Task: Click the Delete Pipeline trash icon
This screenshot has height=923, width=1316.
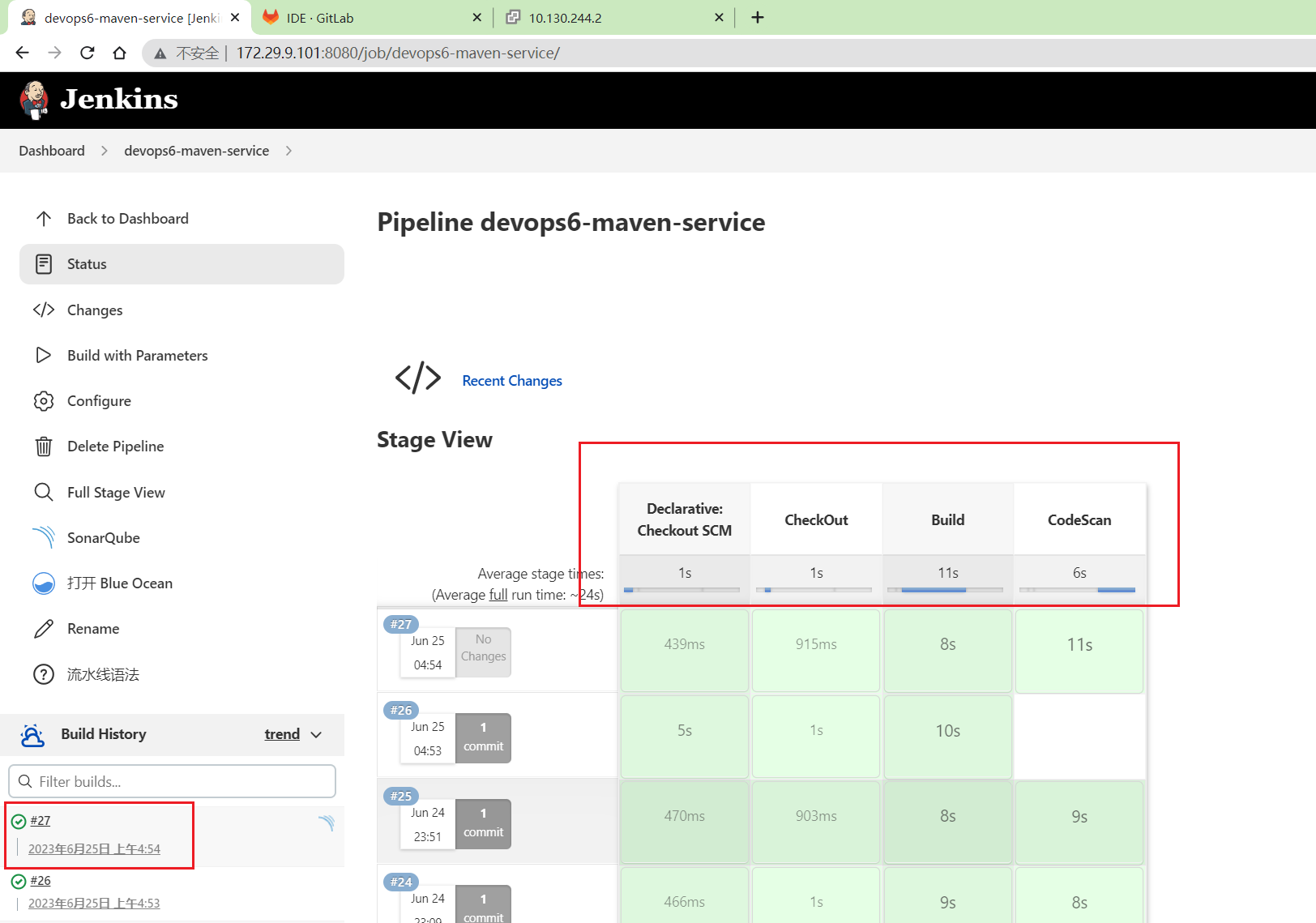Action: click(x=44, y=447)
